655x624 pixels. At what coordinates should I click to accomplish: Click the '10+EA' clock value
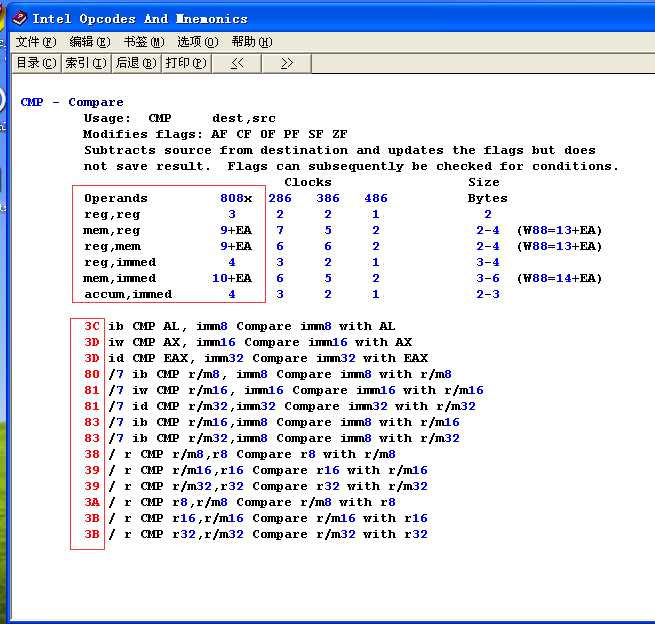[x=232, y=278]
